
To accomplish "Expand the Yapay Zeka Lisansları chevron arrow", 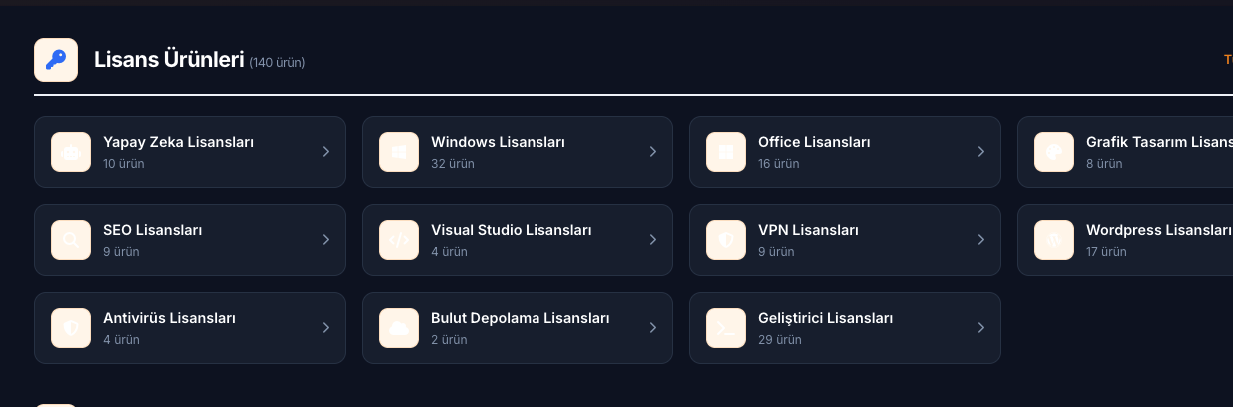I will (326, 152).
